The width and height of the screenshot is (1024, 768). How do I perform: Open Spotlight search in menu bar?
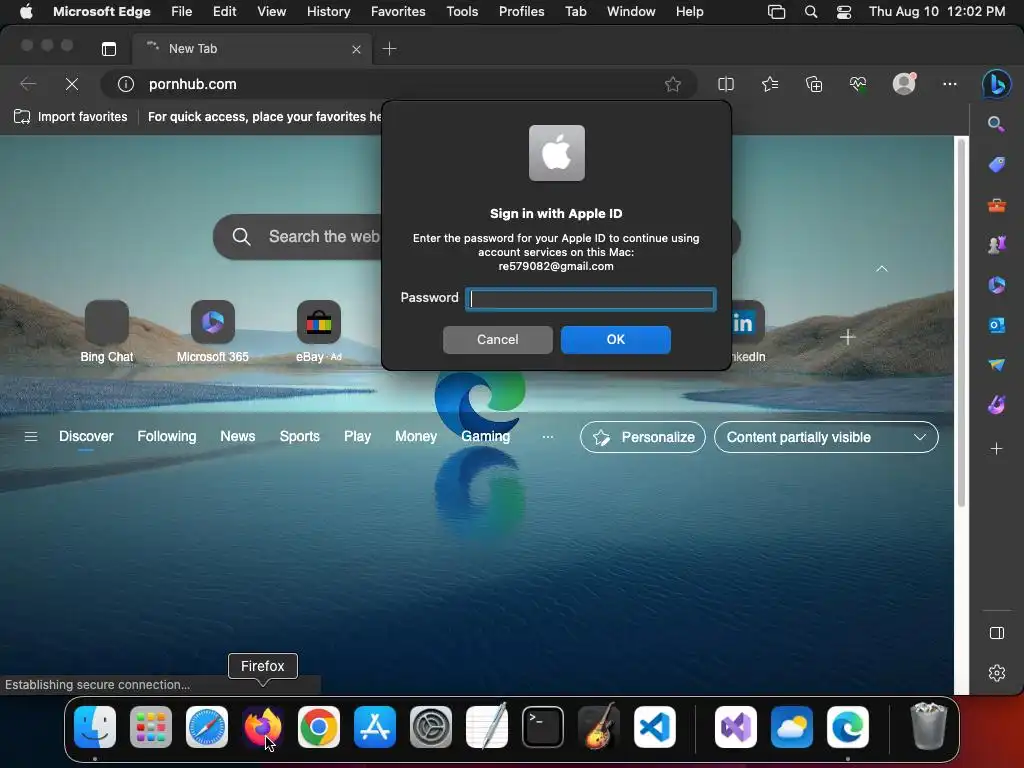coord(810,12)
